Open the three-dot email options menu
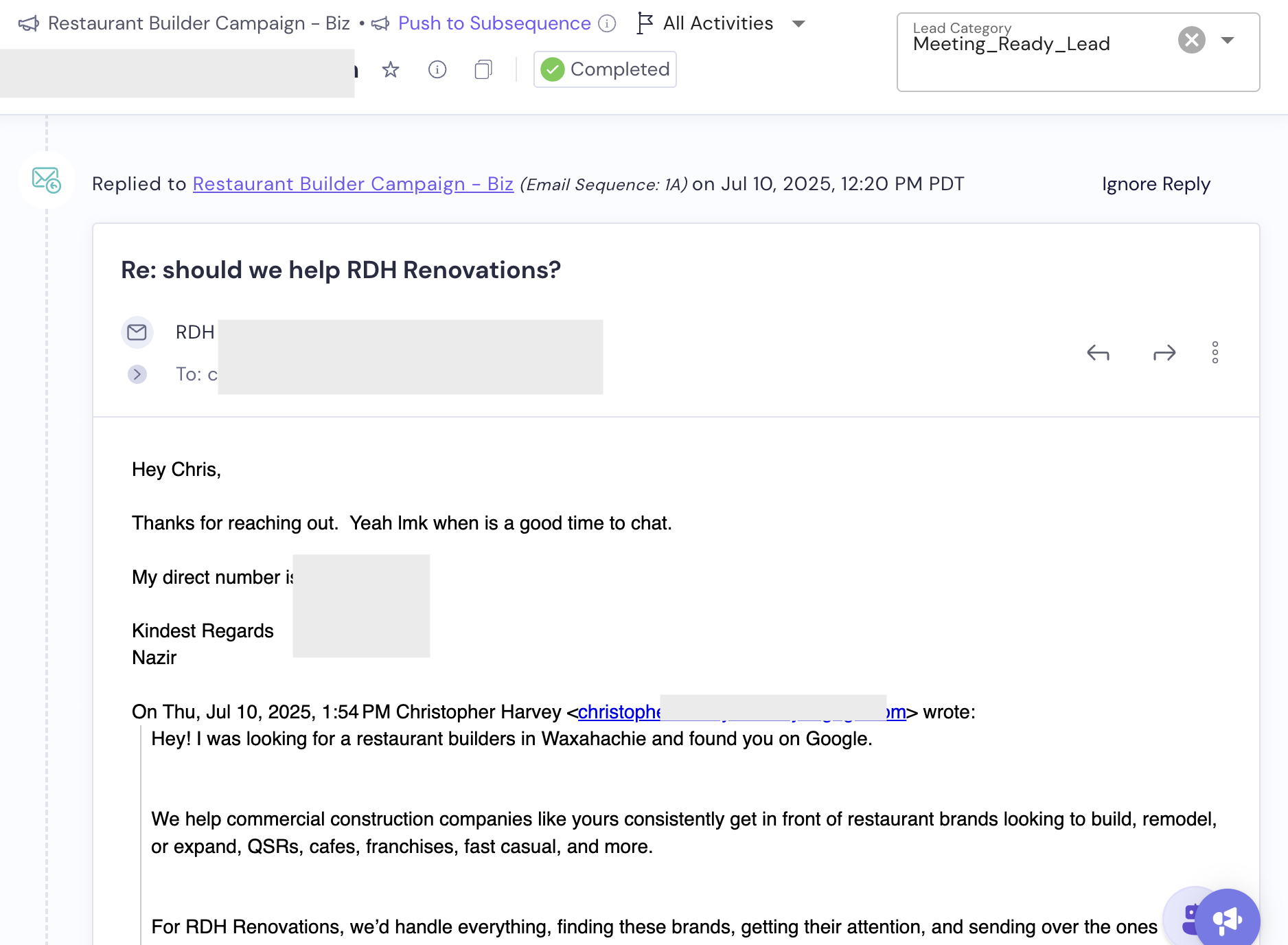The height and width of the screenshot is (945, 1288). [x=1215, y=352]
